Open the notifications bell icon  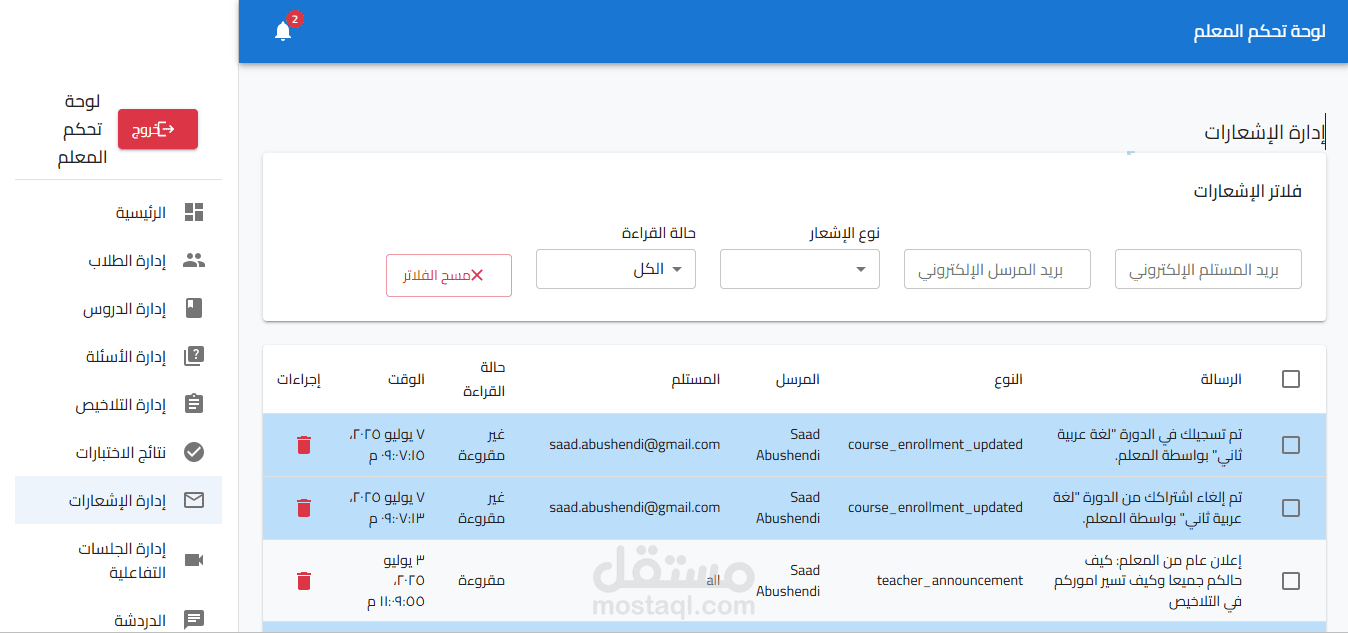tap(283, 31)
